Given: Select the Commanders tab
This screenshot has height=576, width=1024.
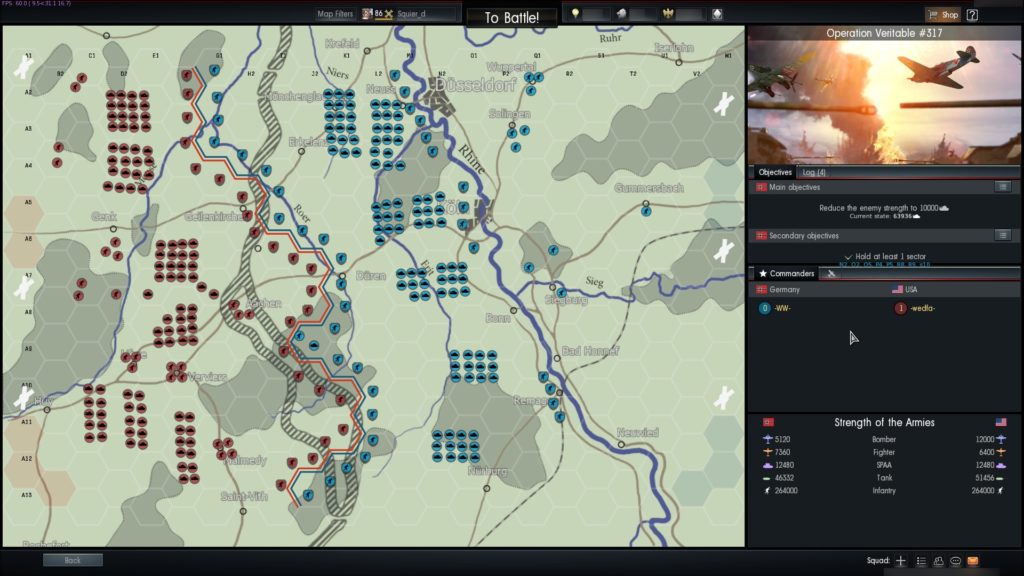Looking at the screenshot, I should tap(786, 273).
